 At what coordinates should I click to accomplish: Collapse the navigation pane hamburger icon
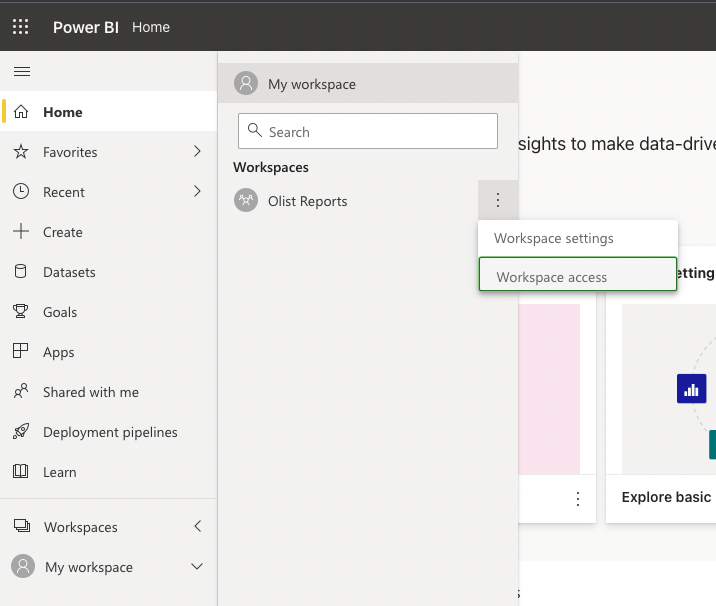(x=21, y=71)
